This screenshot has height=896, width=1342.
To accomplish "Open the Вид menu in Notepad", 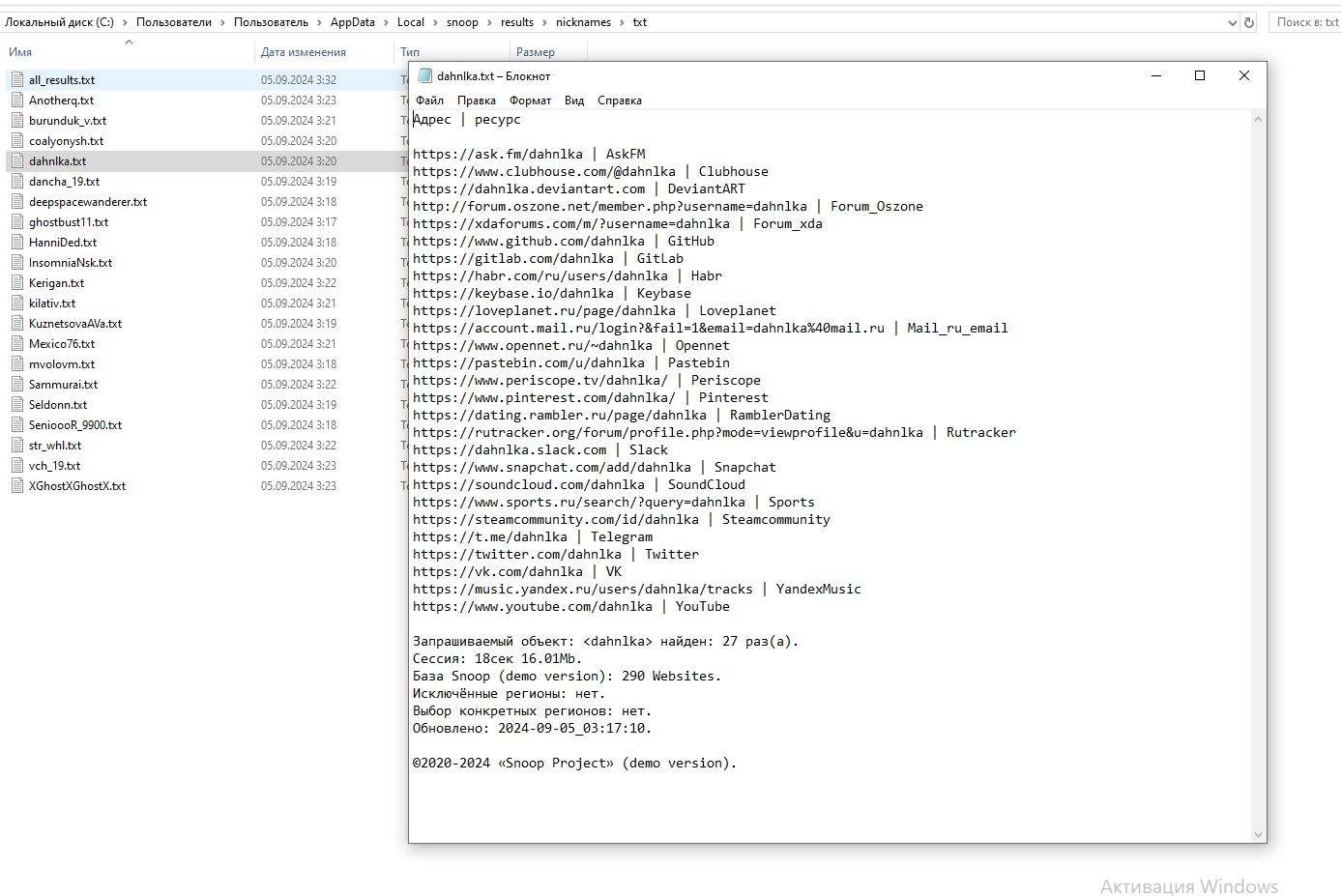I will click(x=574, y=101).
